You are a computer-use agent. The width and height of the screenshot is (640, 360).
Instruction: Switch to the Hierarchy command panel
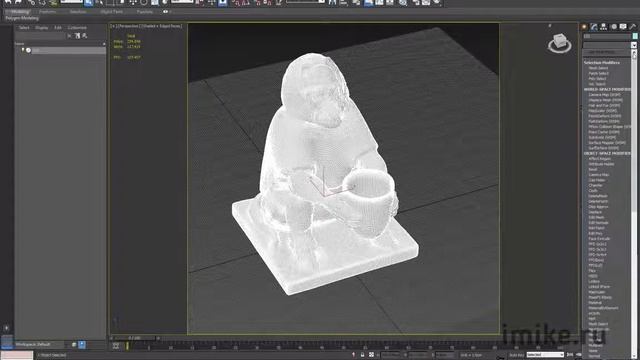(604, 27)
